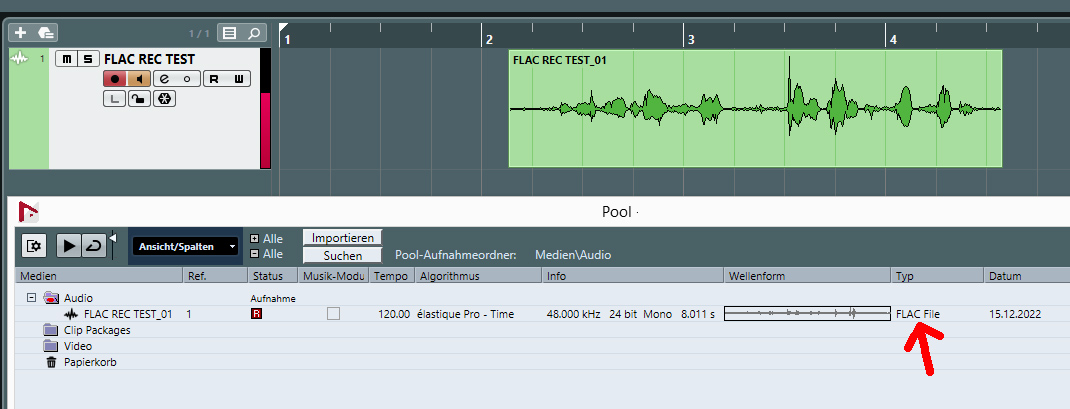Solo the FLAC REC TEST track
The width and height of the screenshot is (1070, 409).
tap(88, 59)
